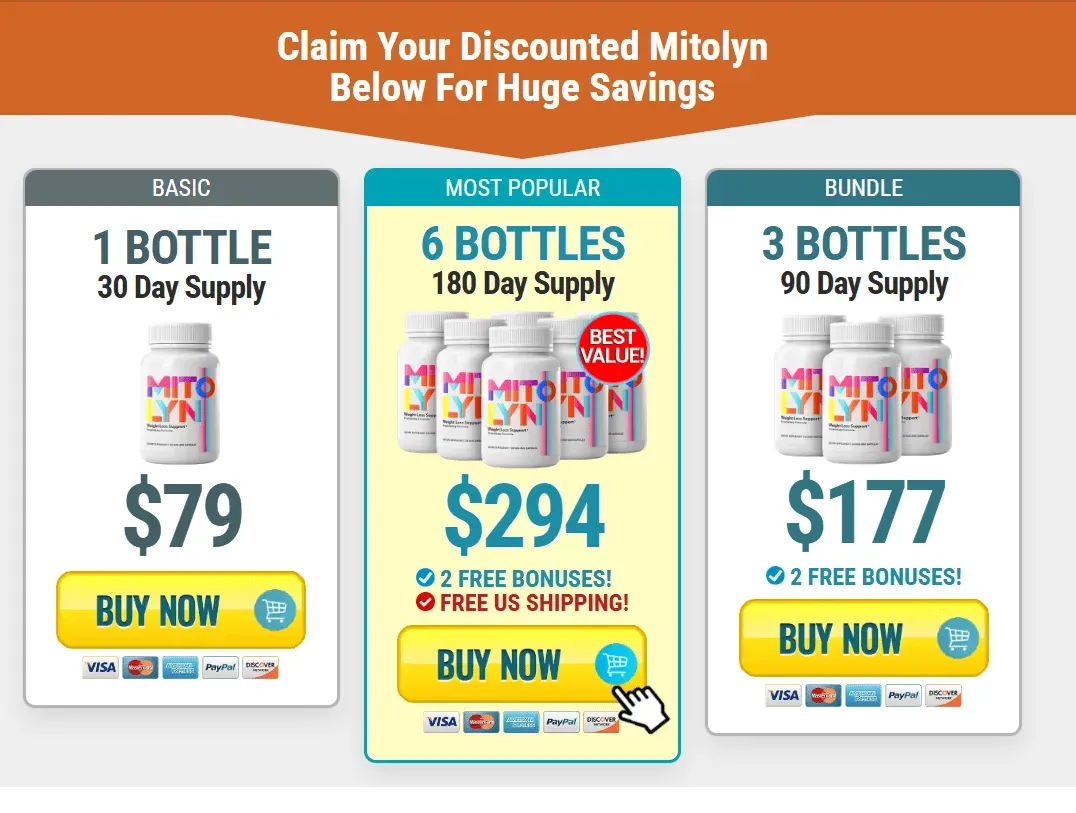The width and height of the screenshot is (1076, 813).
Task: Select the Basic plan header
Action: (181, 187)
